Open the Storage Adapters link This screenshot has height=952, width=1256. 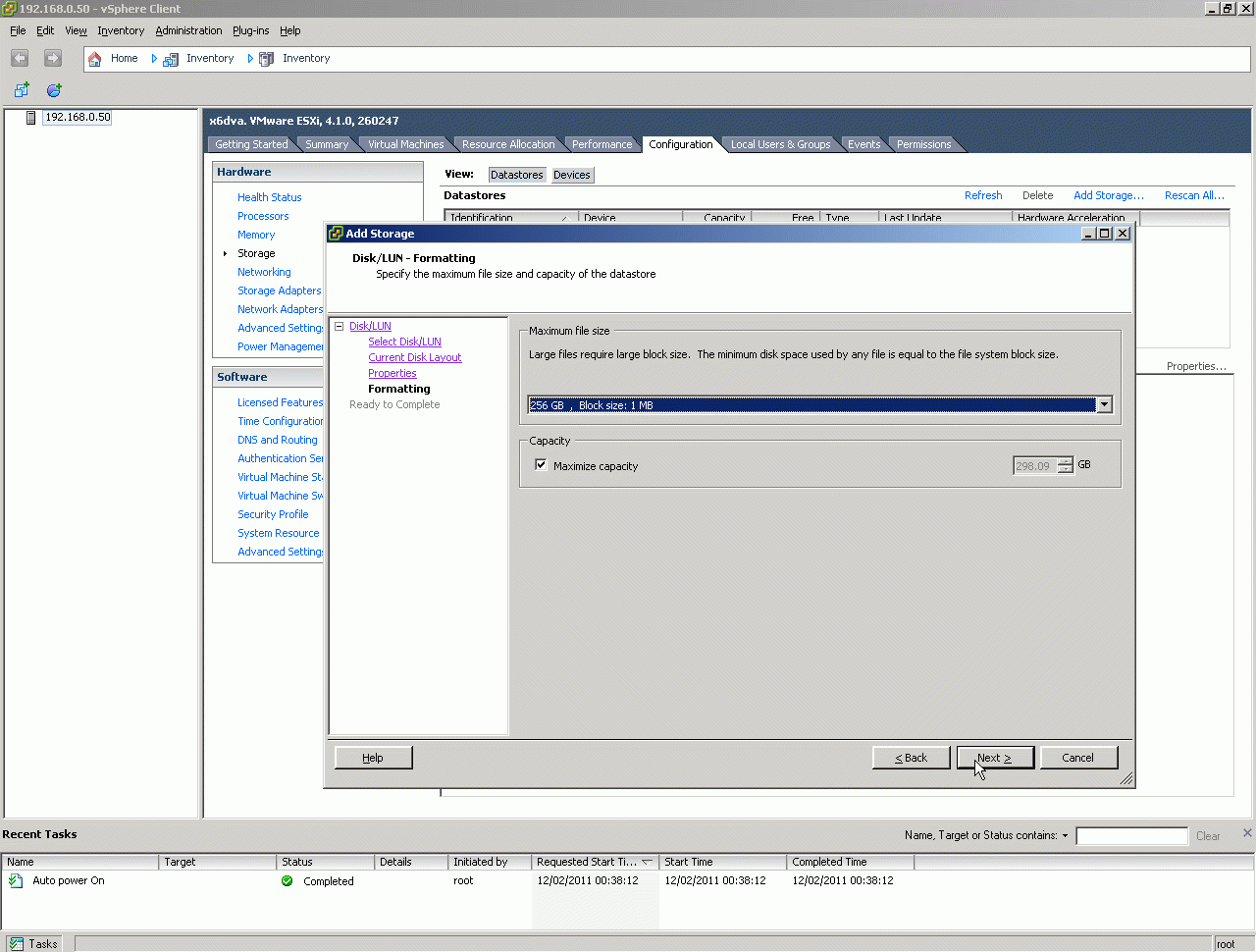pos(280,291)
